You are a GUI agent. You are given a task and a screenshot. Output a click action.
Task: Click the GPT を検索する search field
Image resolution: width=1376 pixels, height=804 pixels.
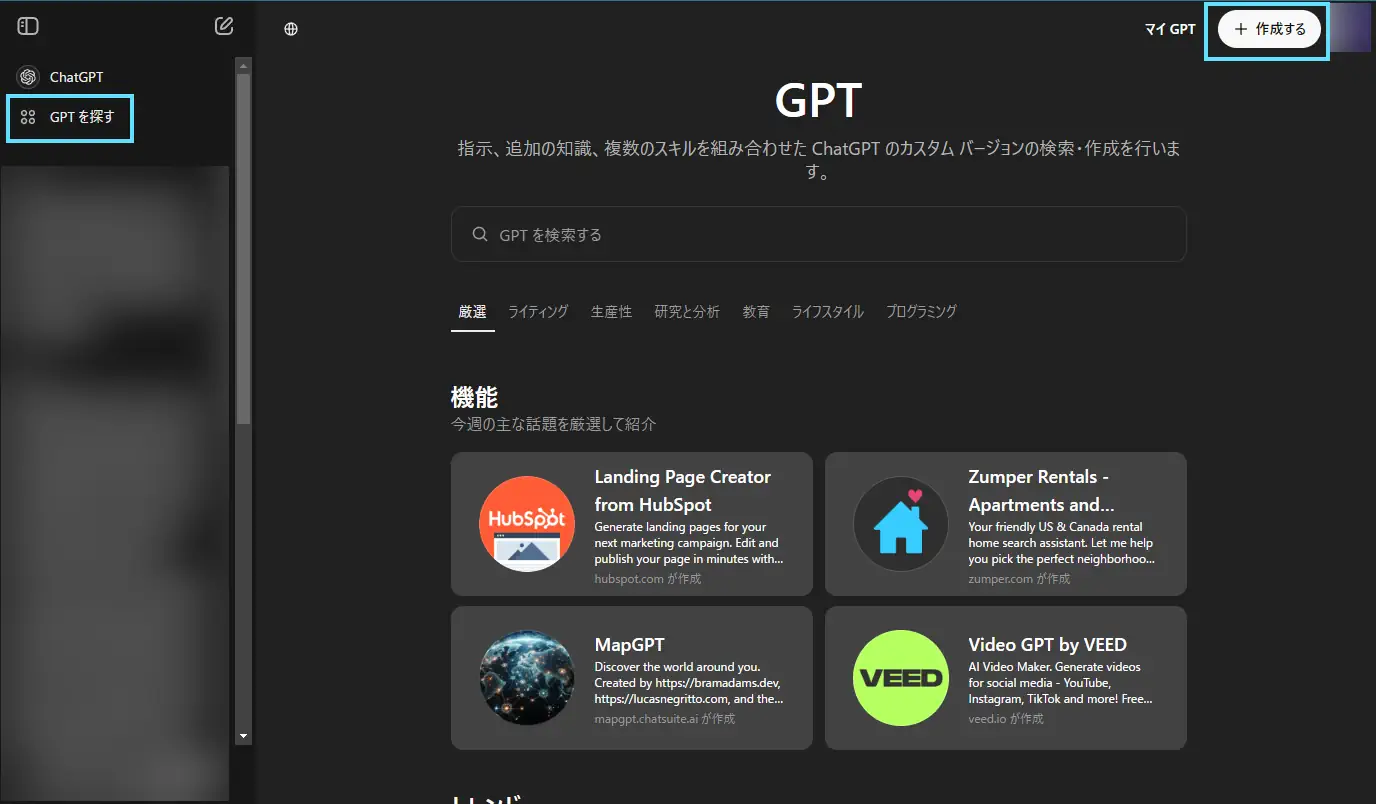[x=818, y=234]
